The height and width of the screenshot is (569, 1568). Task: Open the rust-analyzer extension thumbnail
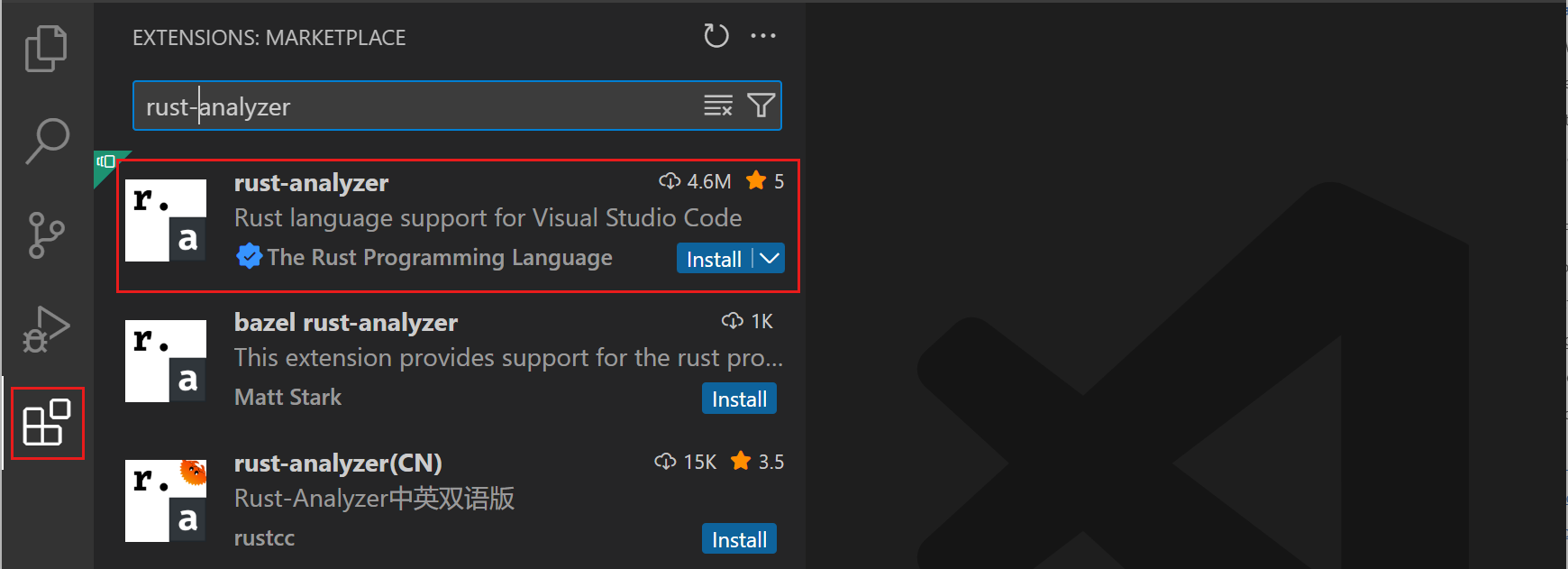point(166,220)
